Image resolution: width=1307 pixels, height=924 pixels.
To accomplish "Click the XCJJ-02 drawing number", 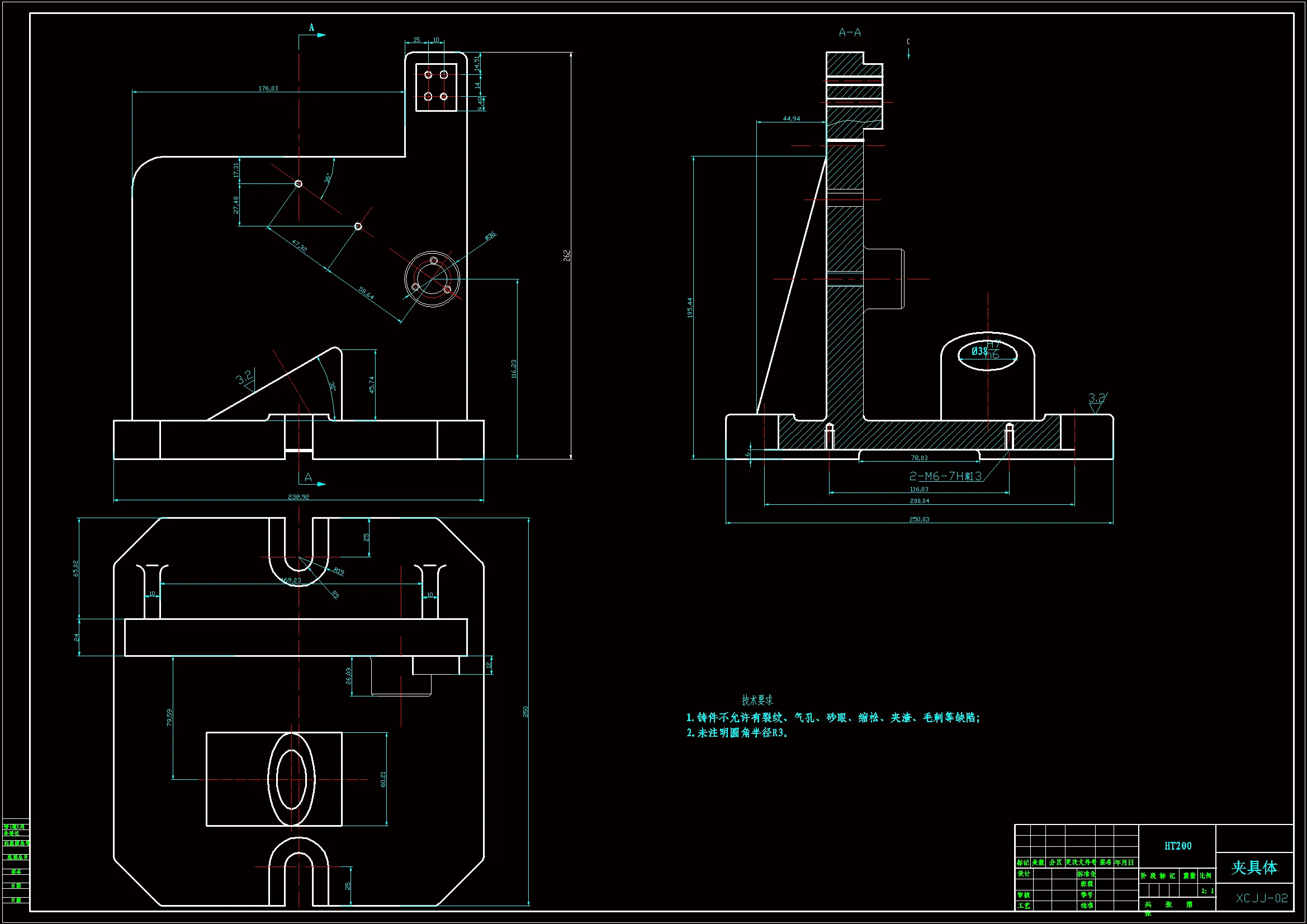I will [1262, 898].
